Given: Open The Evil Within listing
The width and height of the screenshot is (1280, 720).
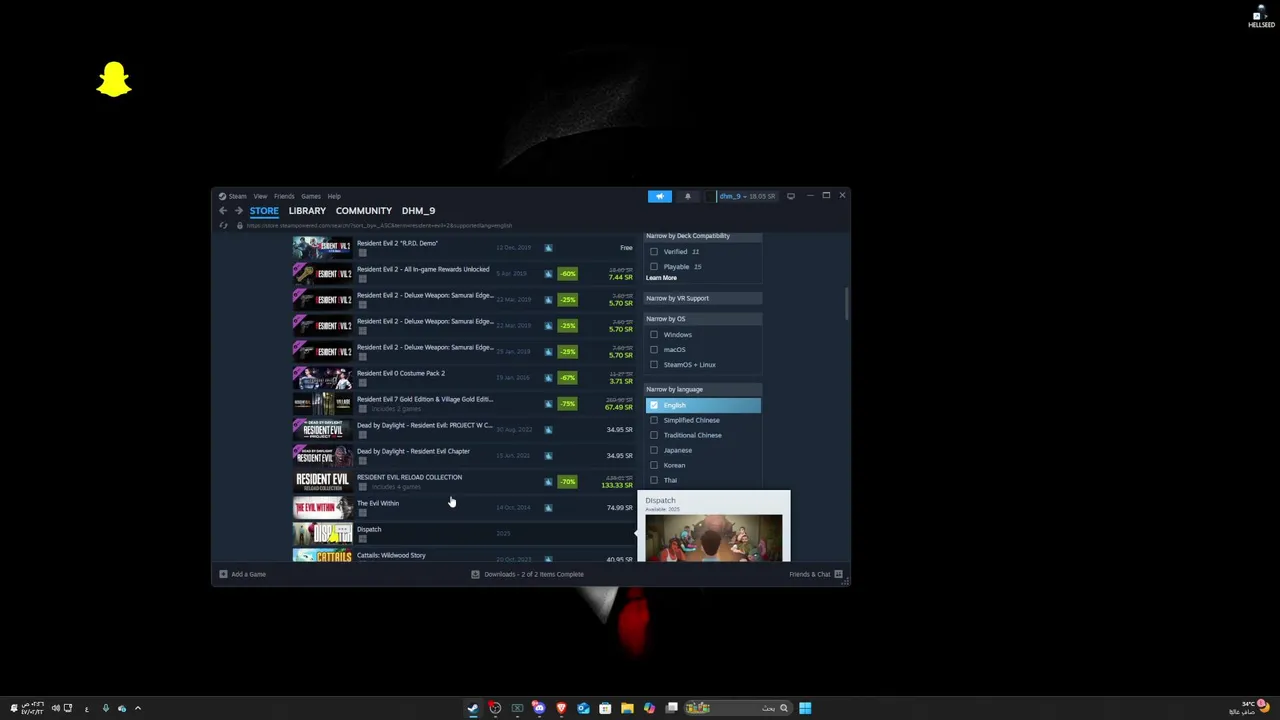Looking at the screenshot, I should (463, 508).
